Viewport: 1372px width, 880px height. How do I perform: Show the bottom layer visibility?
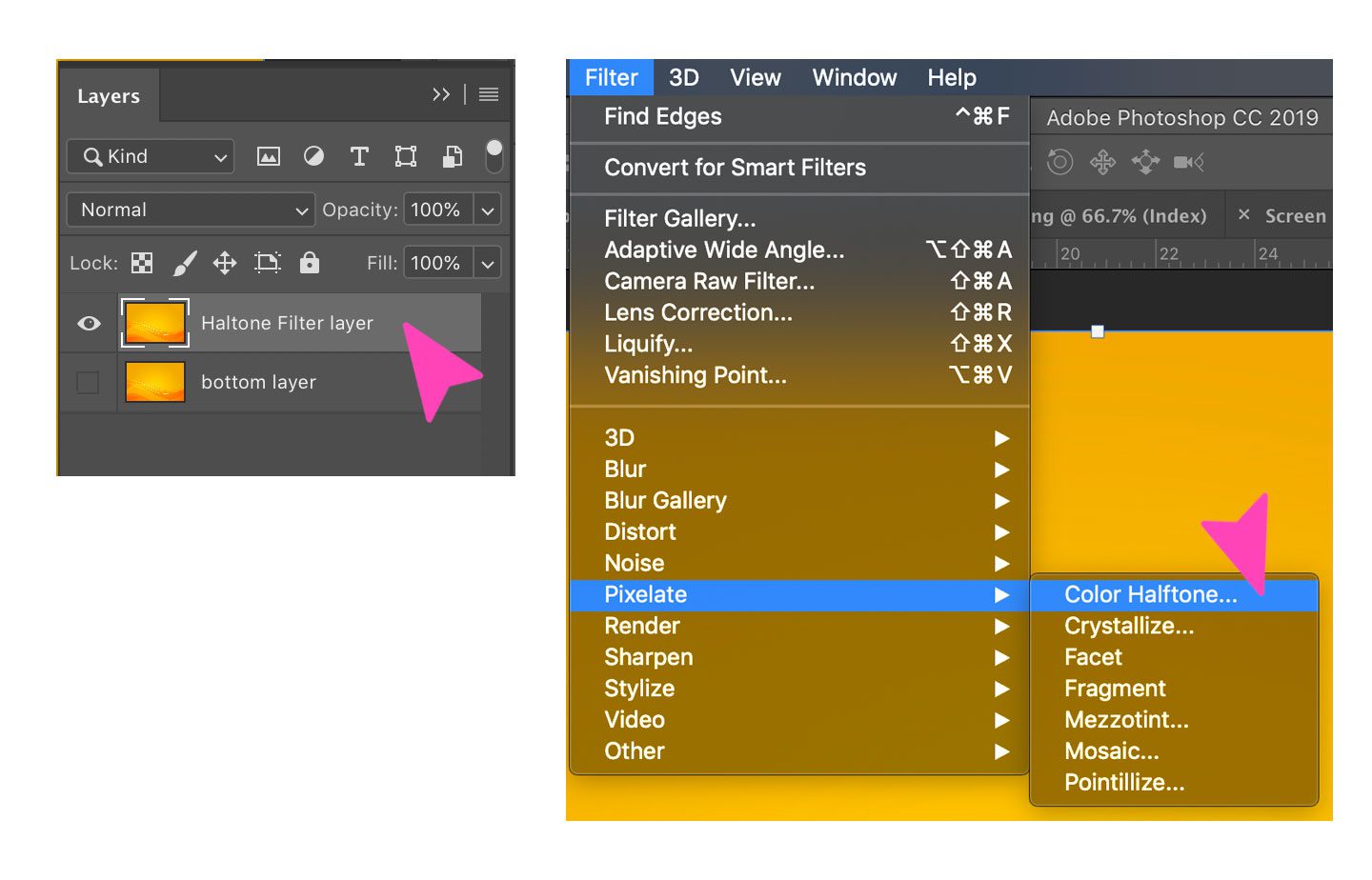88,382
